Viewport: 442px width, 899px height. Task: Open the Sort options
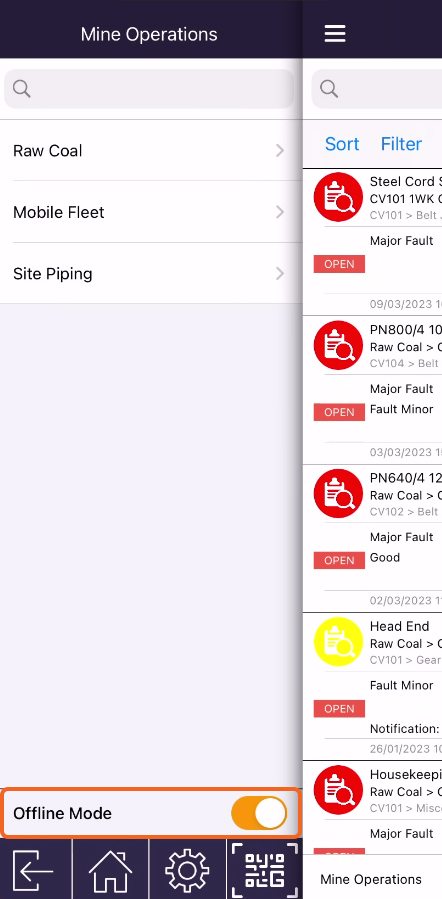coord(342,144)
